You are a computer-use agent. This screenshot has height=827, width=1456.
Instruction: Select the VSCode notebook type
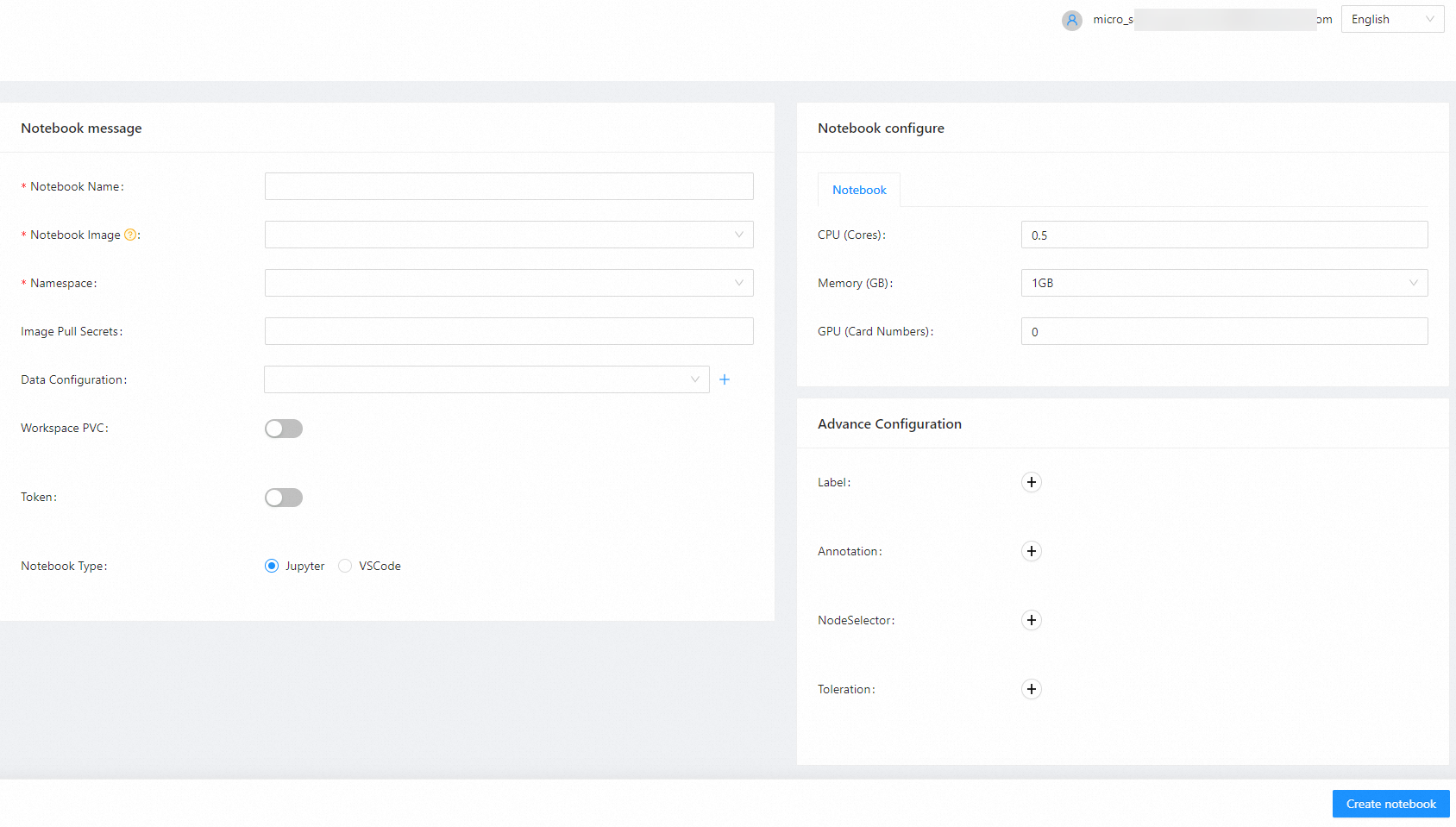click(x=345, y=566)
